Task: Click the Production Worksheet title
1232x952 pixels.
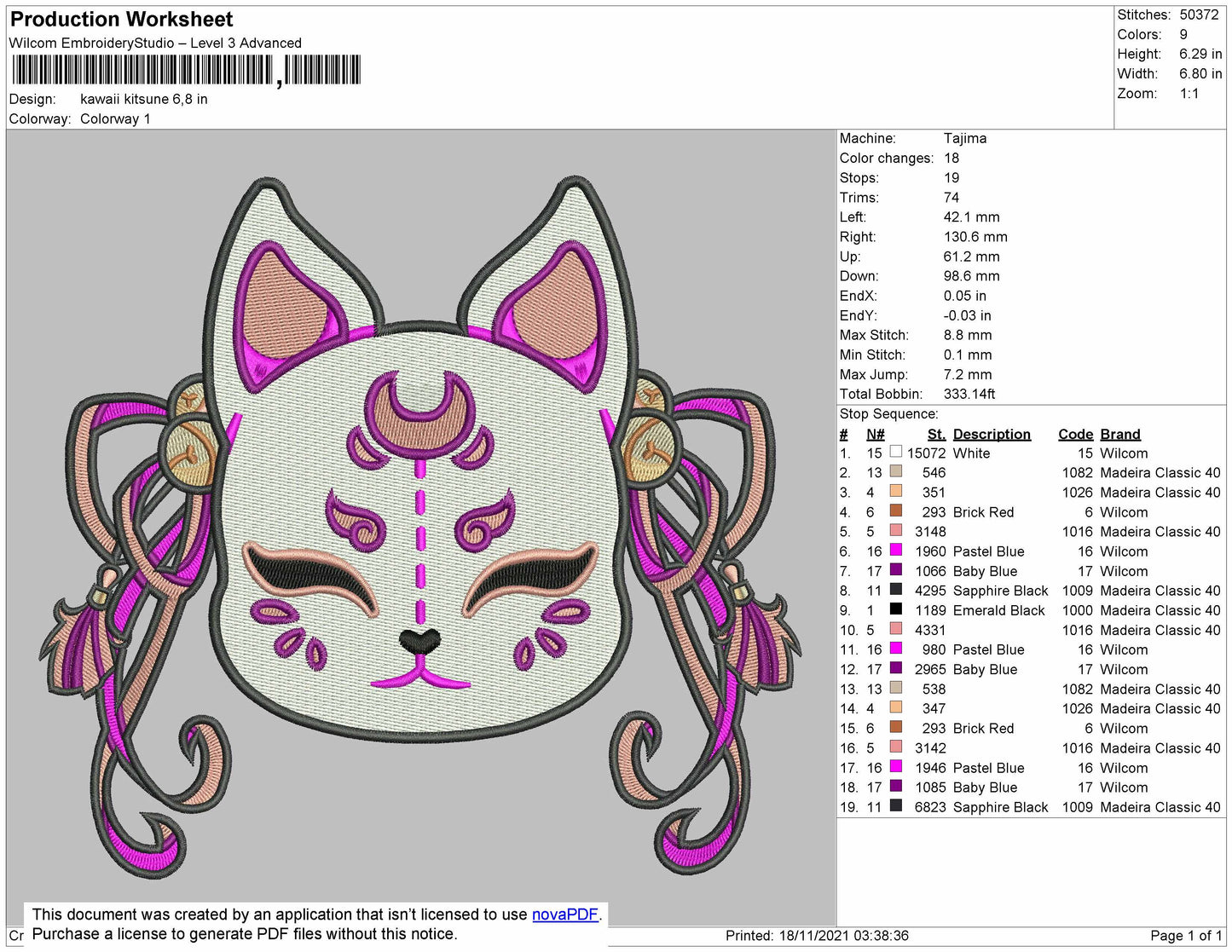Action: point(121,20)
